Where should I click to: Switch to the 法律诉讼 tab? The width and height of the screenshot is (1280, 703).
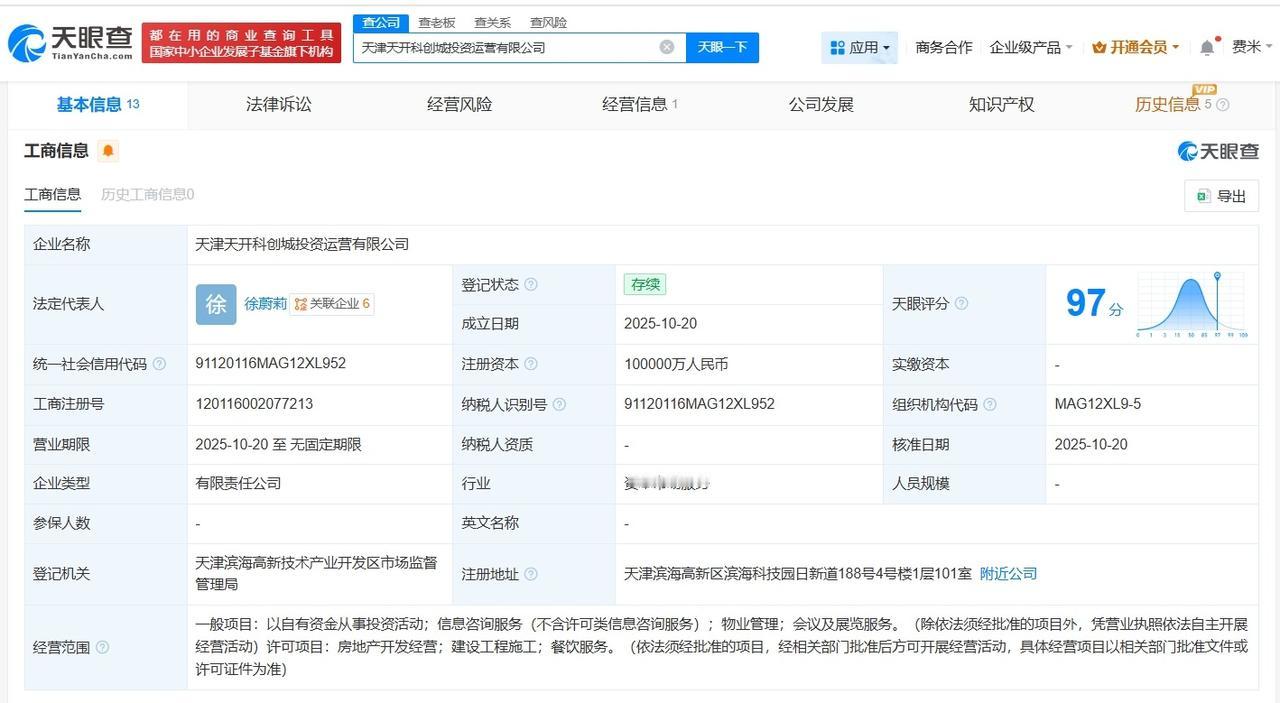click(x=279, y=104)
